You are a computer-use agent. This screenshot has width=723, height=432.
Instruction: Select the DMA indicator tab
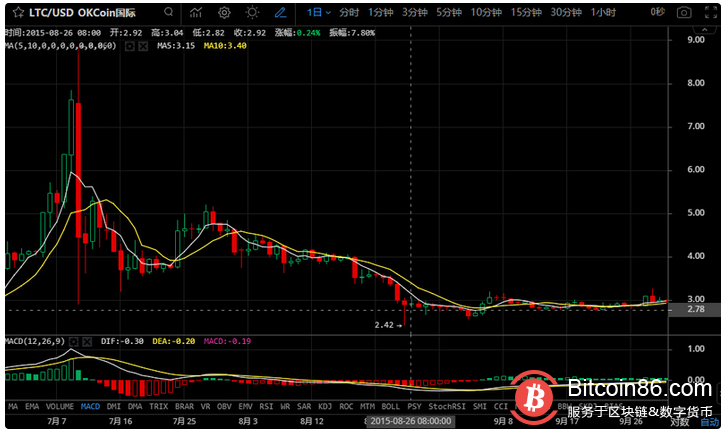pyautogui.click(x=135, y=407)
